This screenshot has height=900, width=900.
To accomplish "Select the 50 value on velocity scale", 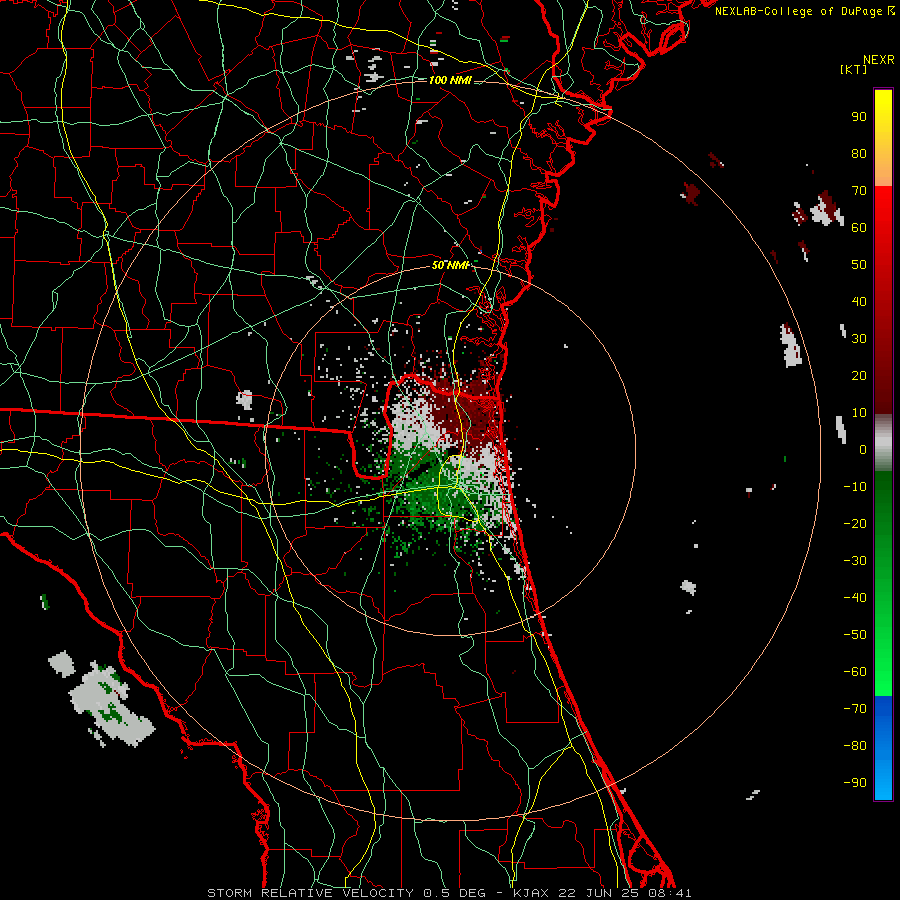I will tap(859, 265).
